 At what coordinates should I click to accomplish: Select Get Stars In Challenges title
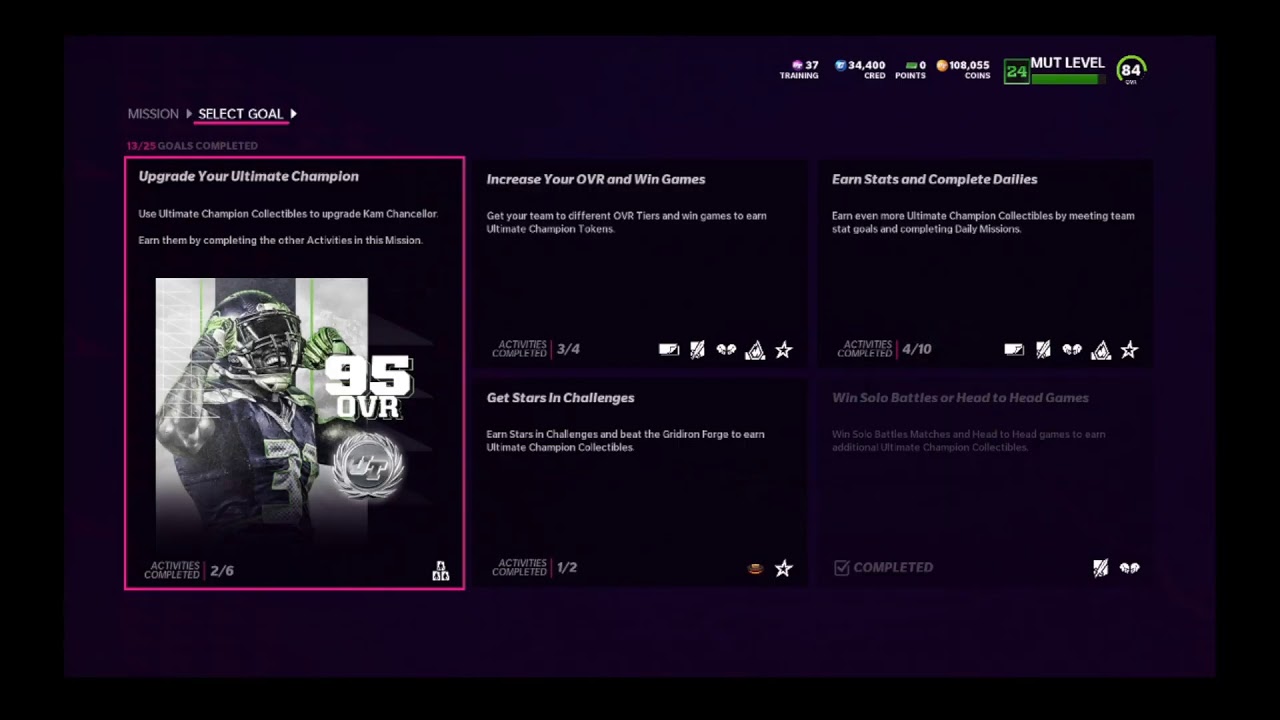pyautogui.click(x=560, y=398)
